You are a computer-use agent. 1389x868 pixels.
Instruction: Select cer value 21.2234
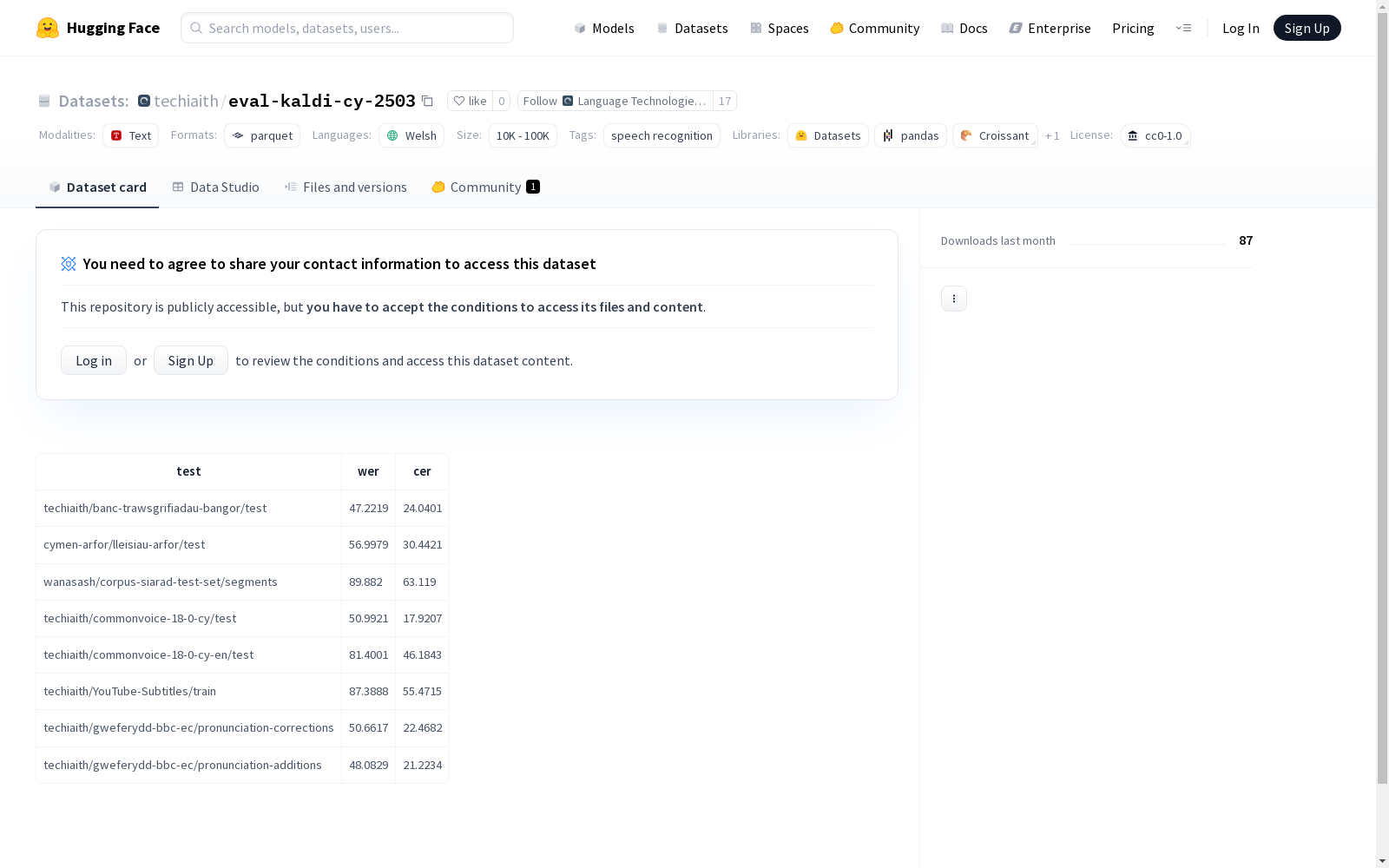(x=422, y=765)
